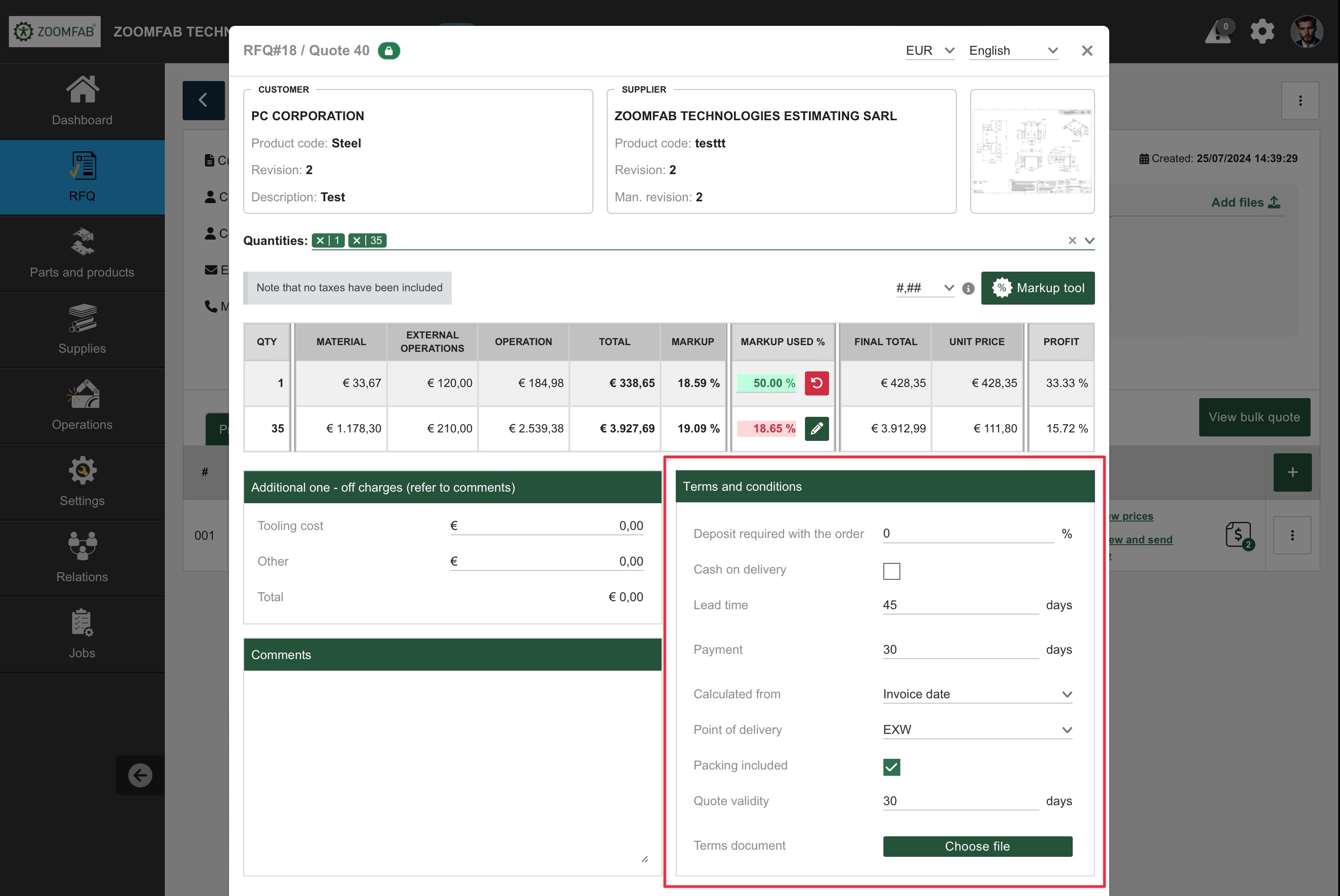The image size is (1340, 896).
Task: Select Parts and products menu item
Action: [82, 253]
